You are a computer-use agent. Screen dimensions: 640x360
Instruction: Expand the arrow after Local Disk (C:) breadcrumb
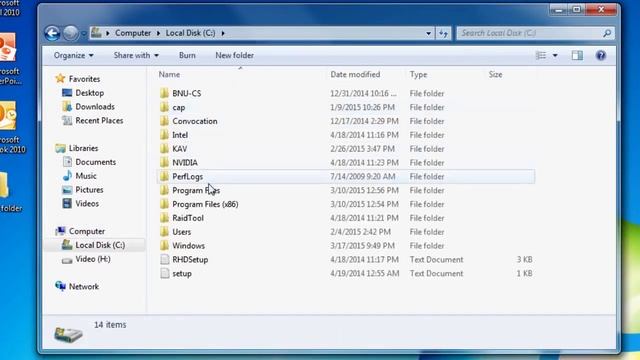tap(223, 33)
